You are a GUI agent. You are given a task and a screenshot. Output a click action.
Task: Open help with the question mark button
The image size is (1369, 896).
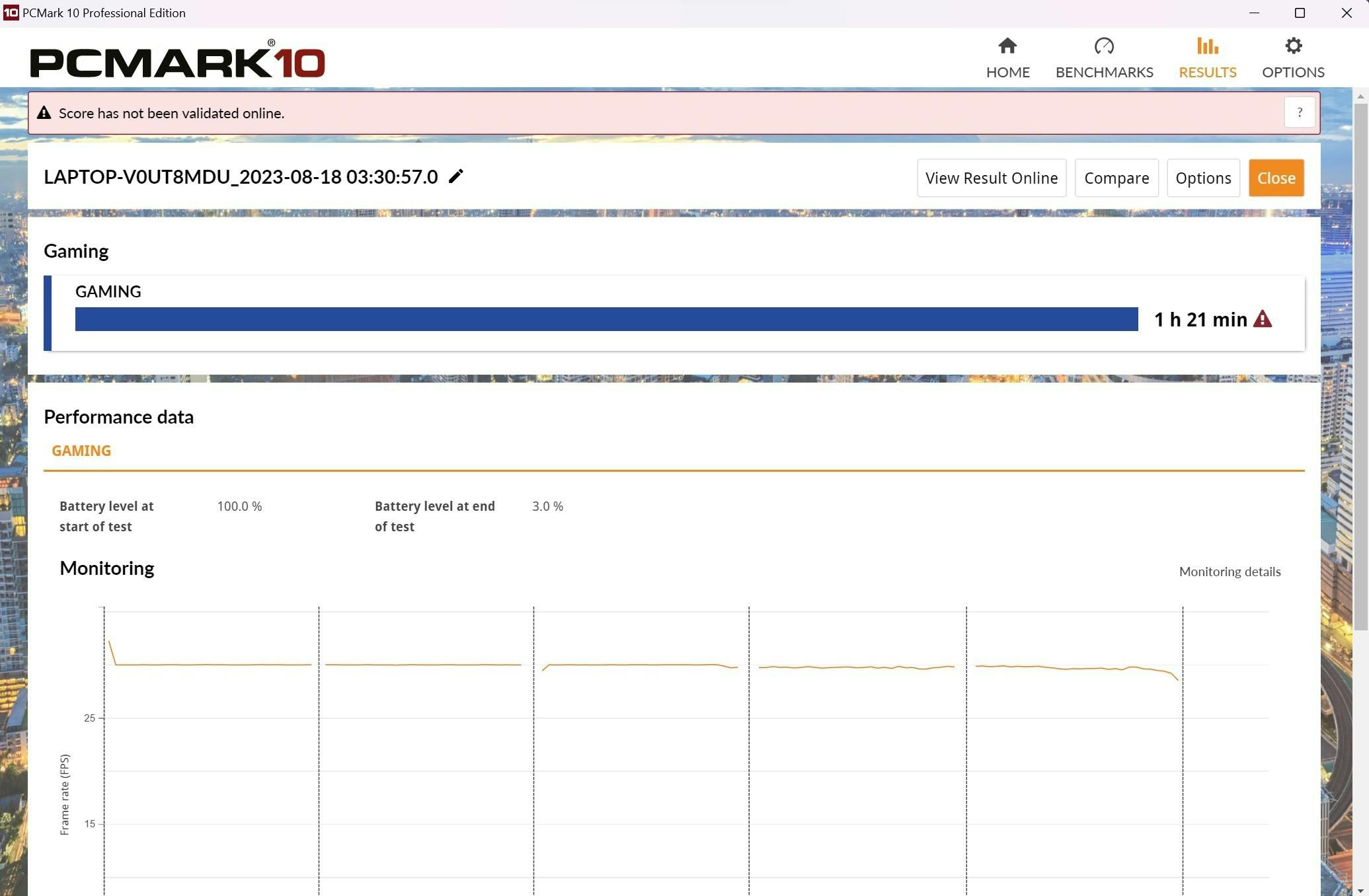coord(1299,112)
